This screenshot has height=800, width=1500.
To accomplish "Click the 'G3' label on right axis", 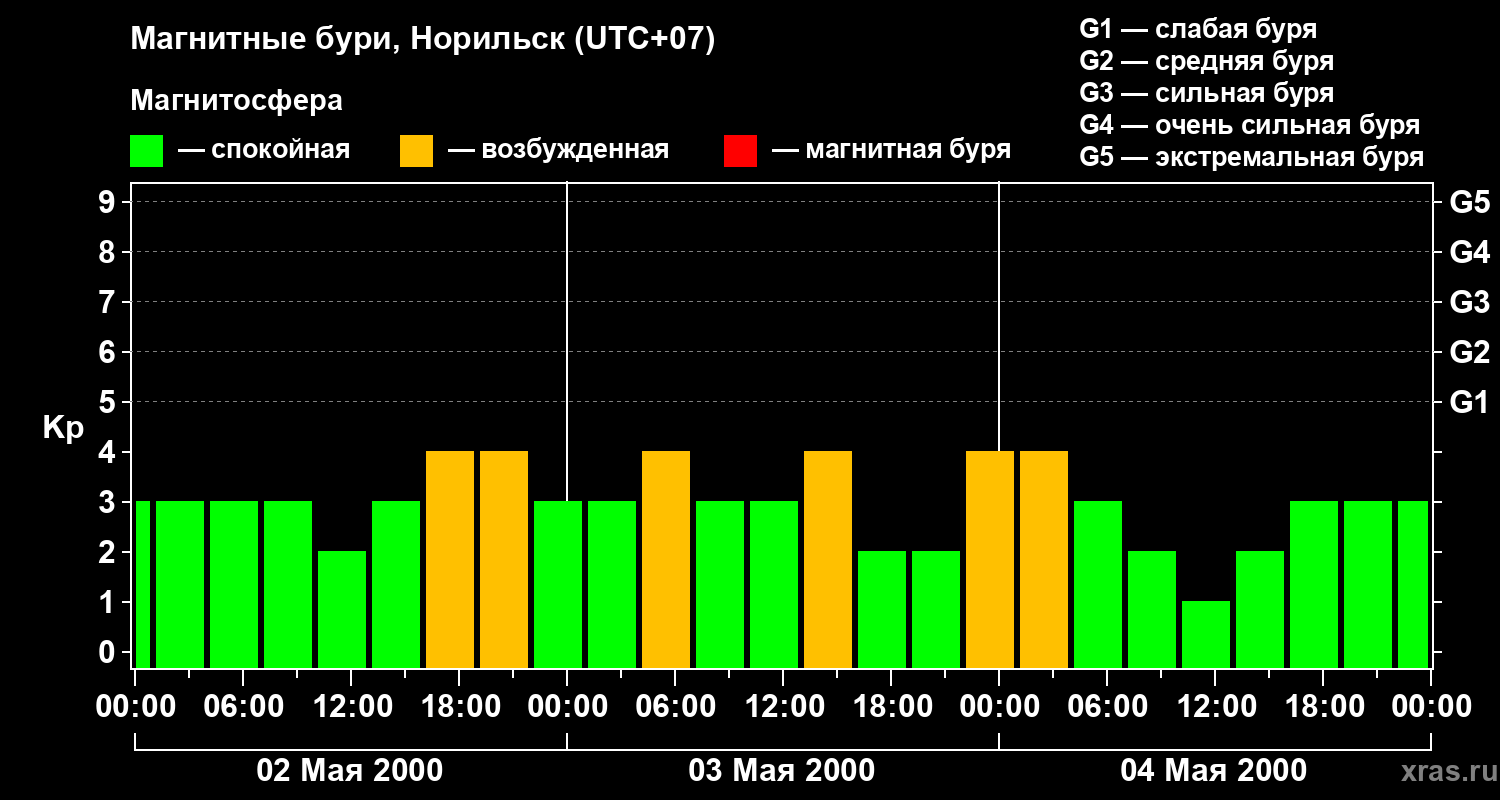I will (1469, 302).
